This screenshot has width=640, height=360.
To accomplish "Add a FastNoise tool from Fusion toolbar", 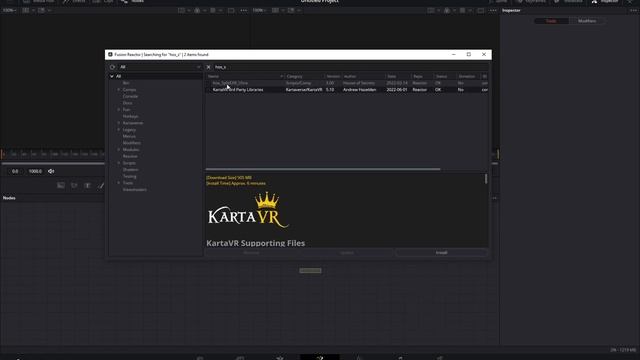I will pos(74,186).
